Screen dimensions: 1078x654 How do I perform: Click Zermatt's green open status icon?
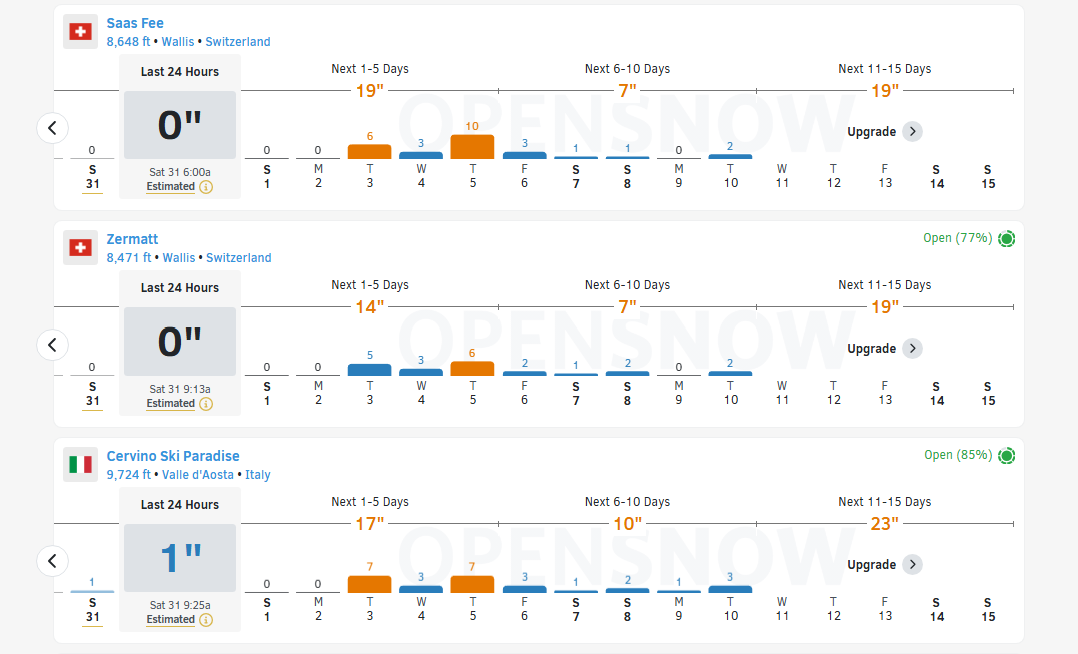(1006, 239)
